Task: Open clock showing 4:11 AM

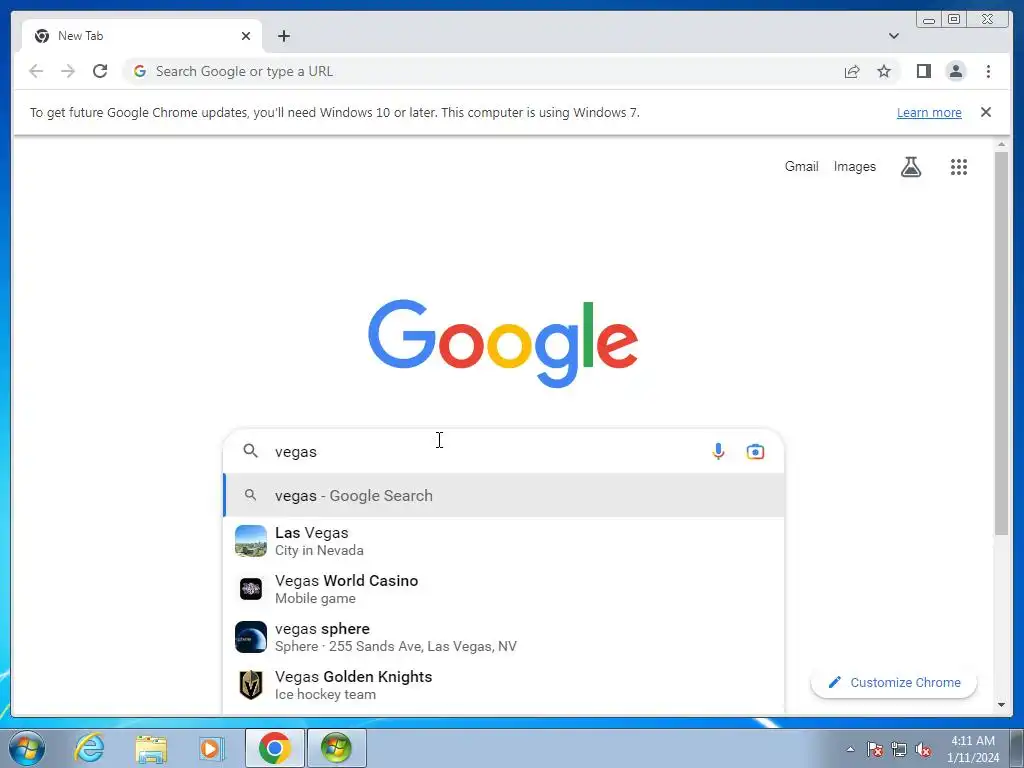Action: [x=972, y=748]
